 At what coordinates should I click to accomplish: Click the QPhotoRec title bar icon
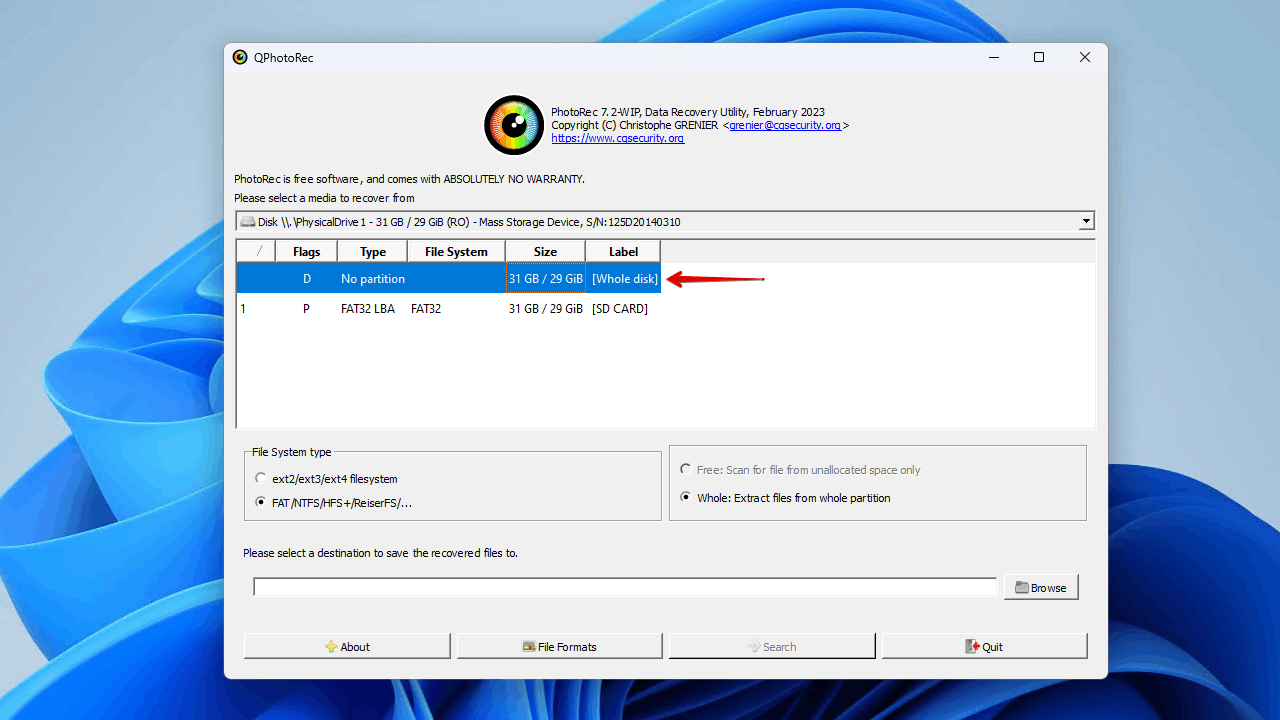240,57
